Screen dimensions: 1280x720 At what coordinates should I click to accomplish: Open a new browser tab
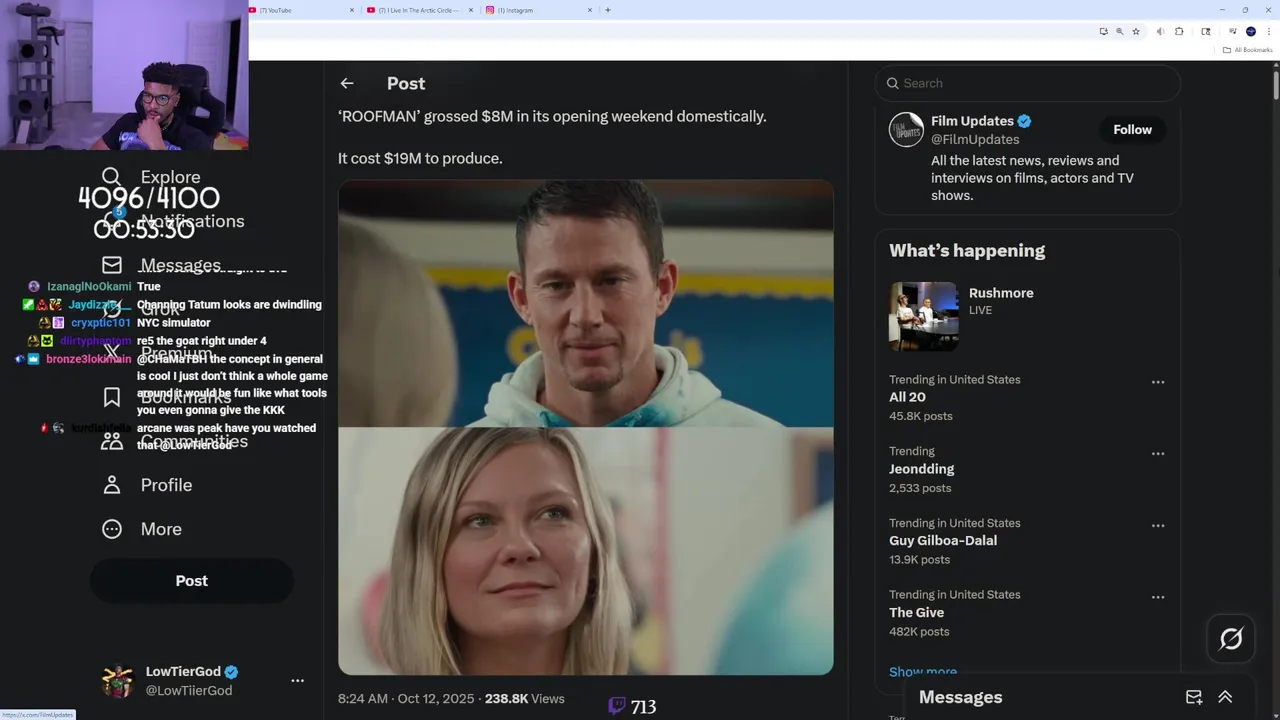point(608,10)
